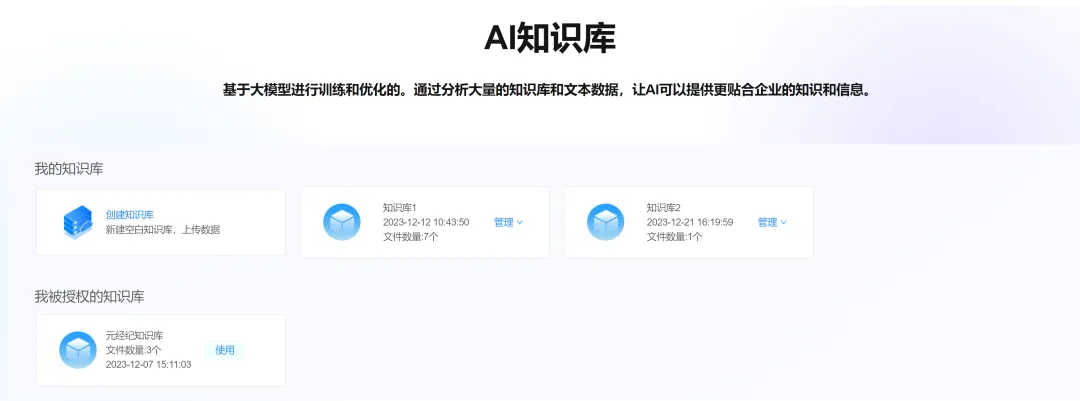Select the 元经纪知识库 title text
Viewport: 1080px width, 401px height.
click(134, 336)
